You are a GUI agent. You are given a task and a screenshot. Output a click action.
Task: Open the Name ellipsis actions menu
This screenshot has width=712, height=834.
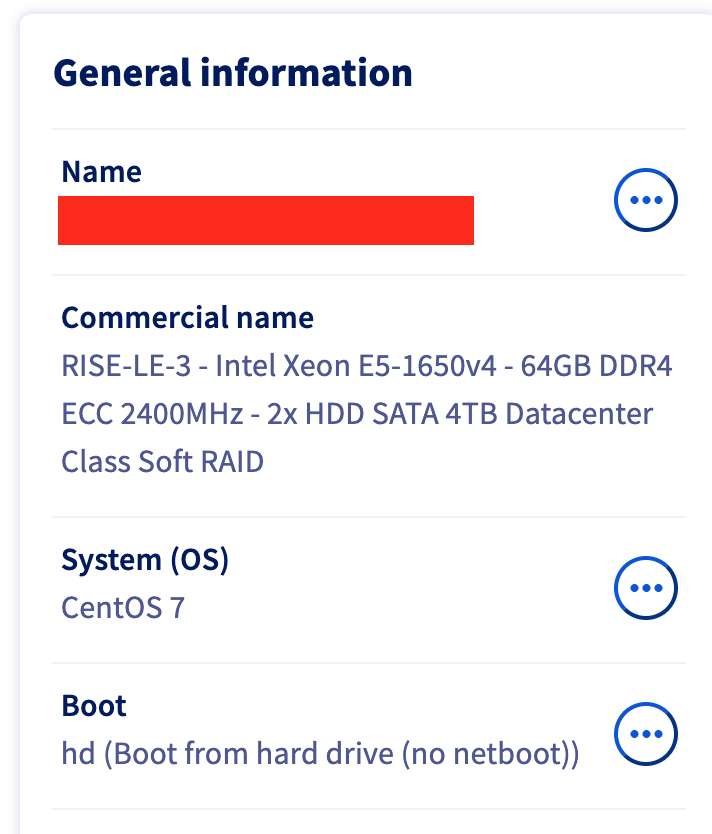[x=645, y=201]
